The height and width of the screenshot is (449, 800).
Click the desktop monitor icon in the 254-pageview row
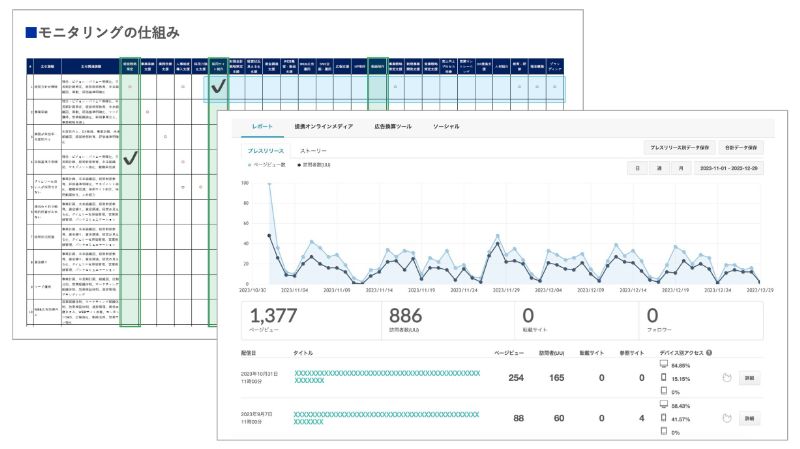(x=663, y=364)
